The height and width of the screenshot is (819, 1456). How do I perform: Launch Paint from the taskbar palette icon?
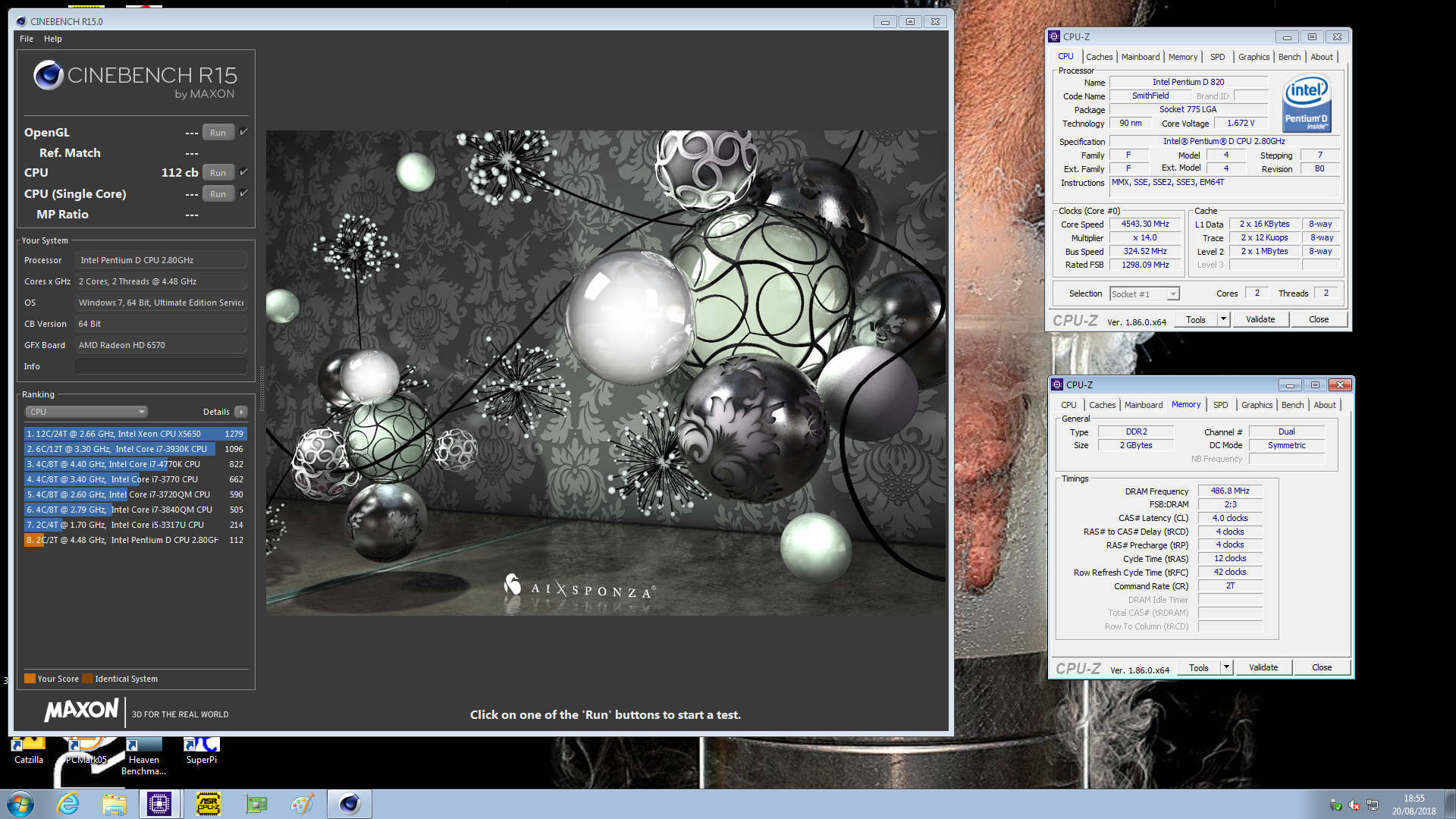click(x=303, y=804)
